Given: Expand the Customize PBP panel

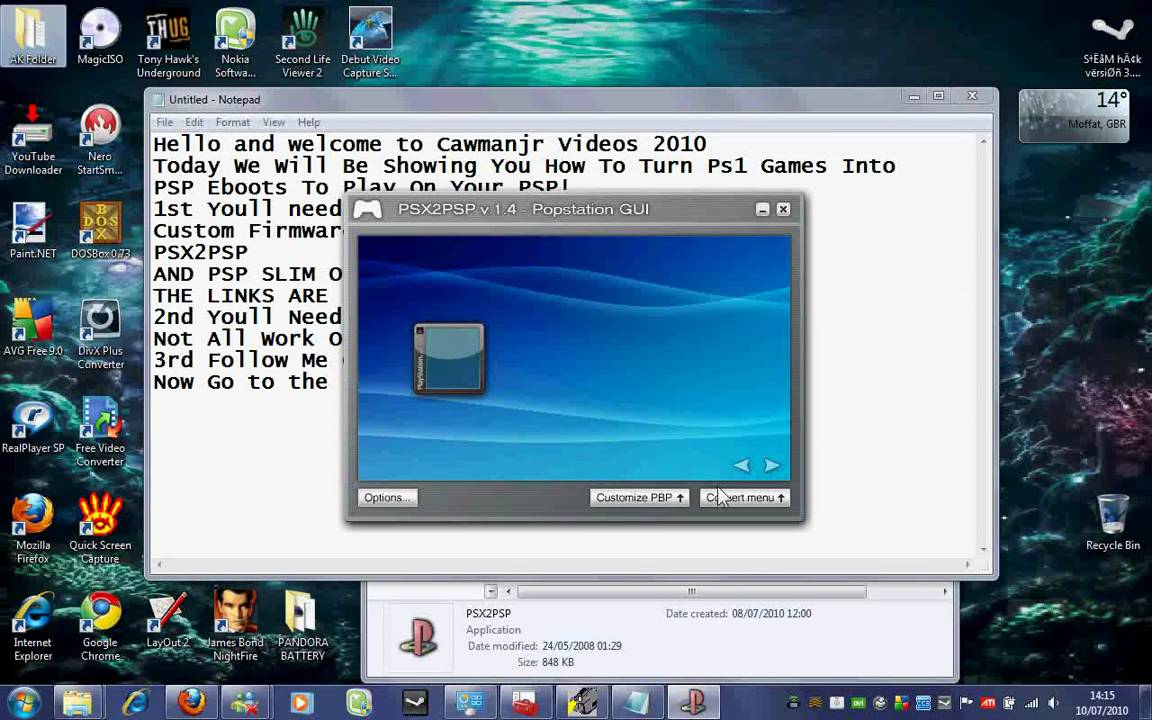Looking at the screenshot, I should 639,497.
